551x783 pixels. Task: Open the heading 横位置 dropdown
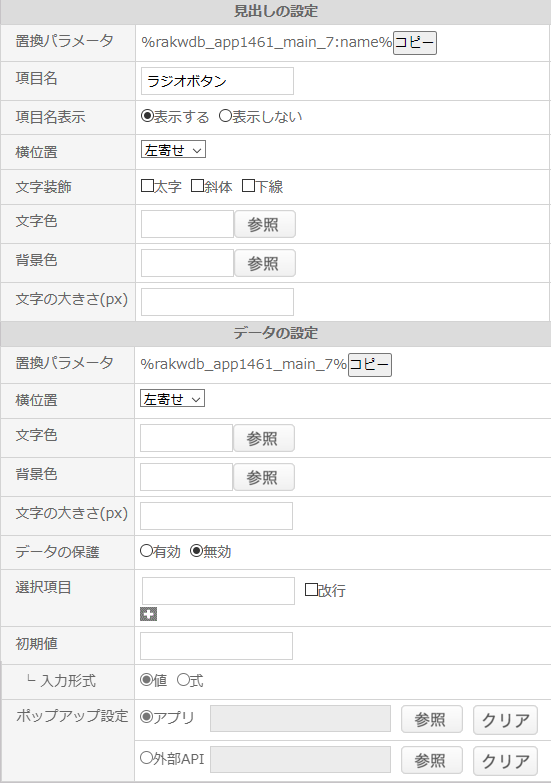point(173,149)
